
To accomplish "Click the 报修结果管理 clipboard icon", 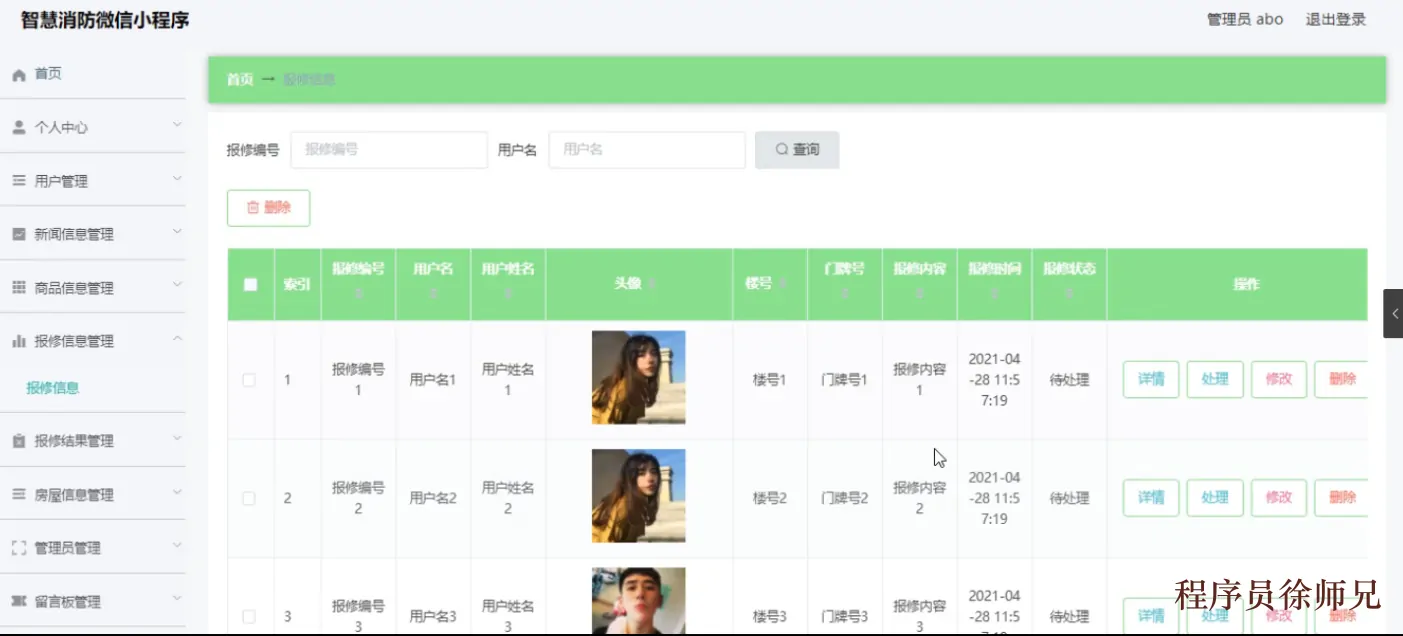I will pyautogui.click(x=18, y=441).
